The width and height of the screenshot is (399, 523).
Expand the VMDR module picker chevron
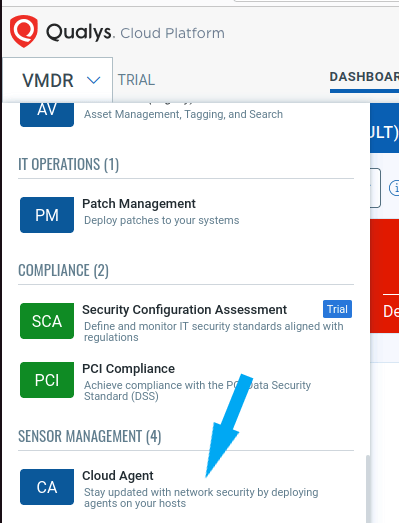pos(93,80)
